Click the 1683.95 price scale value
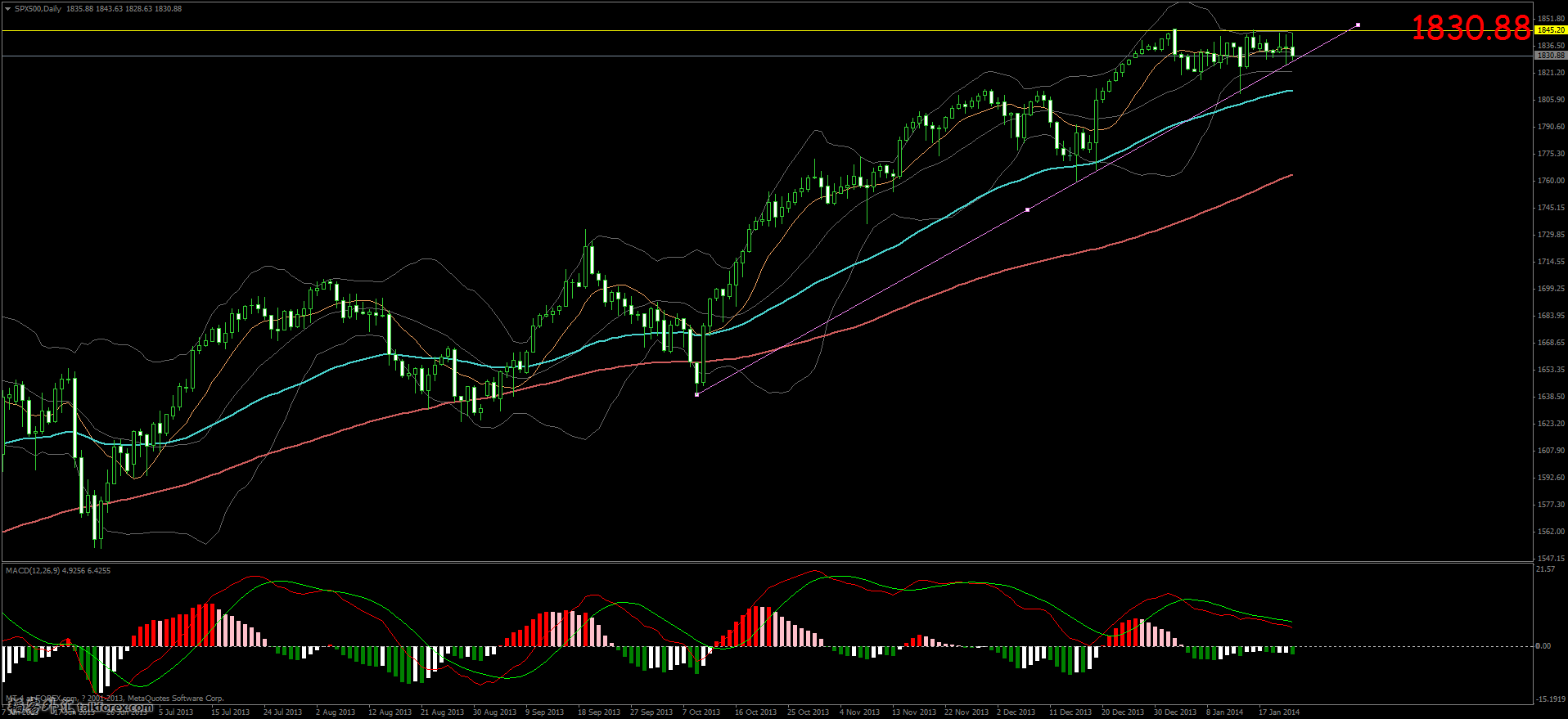The width and height of the screenshot is (1568, 719). click(x=1551, y=316)
